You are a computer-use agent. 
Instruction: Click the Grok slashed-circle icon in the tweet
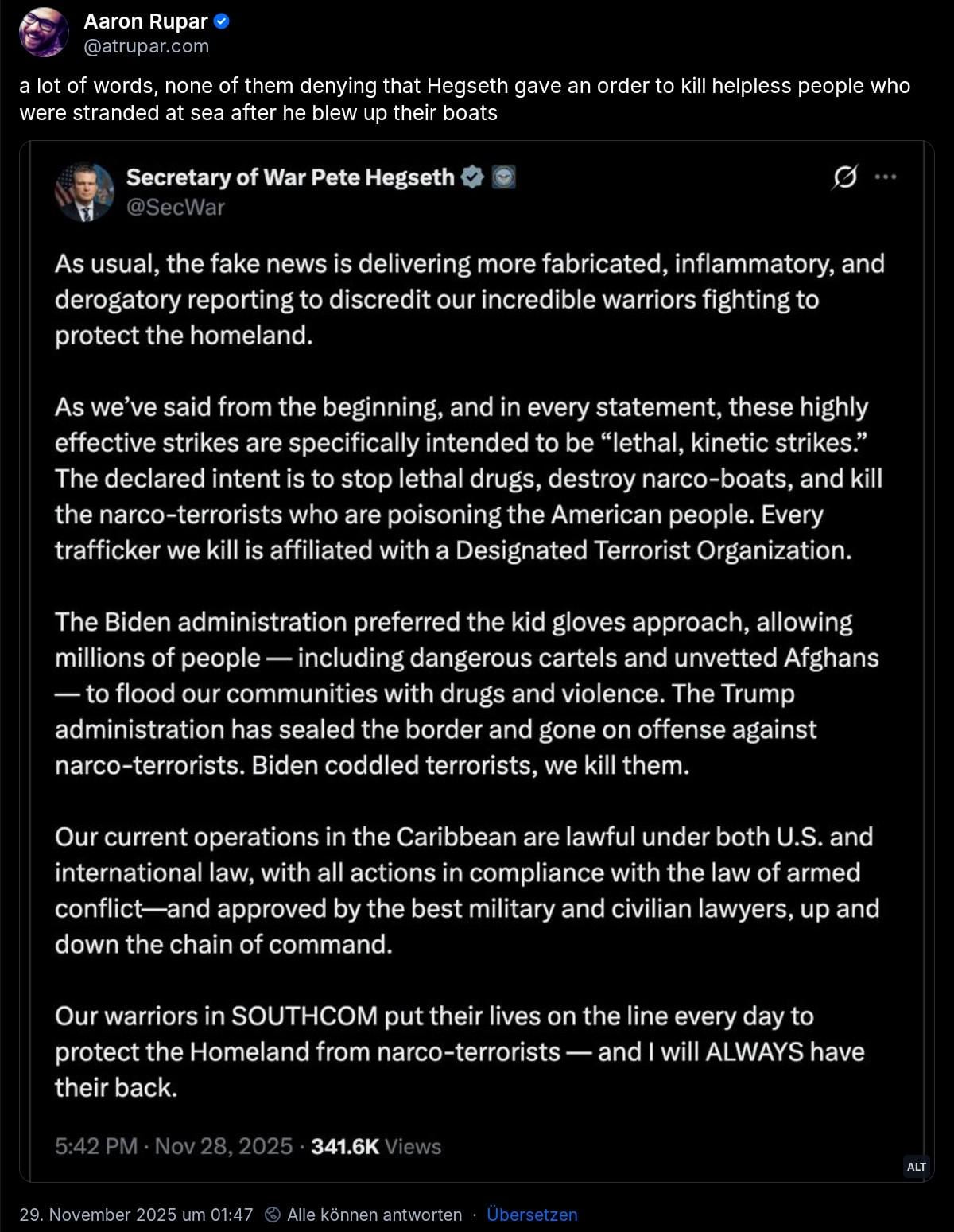(x=844, y=177)
